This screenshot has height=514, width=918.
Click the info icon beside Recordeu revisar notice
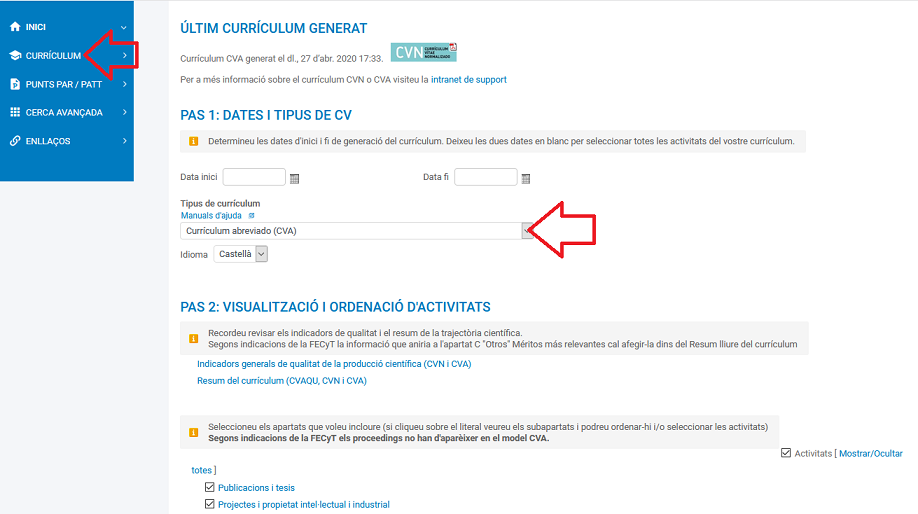(x=194, y=338)
